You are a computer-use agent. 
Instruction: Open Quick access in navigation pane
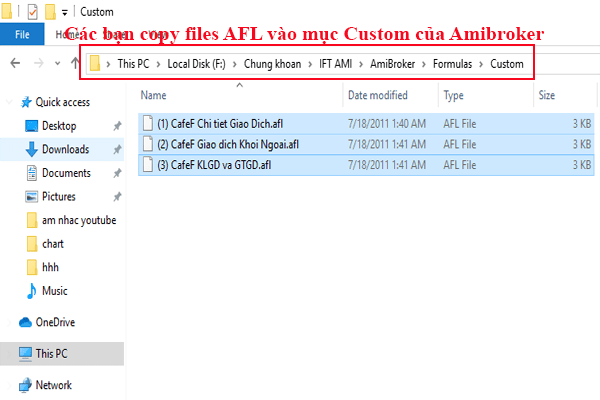pyautogui.click(x=62, y=102)
